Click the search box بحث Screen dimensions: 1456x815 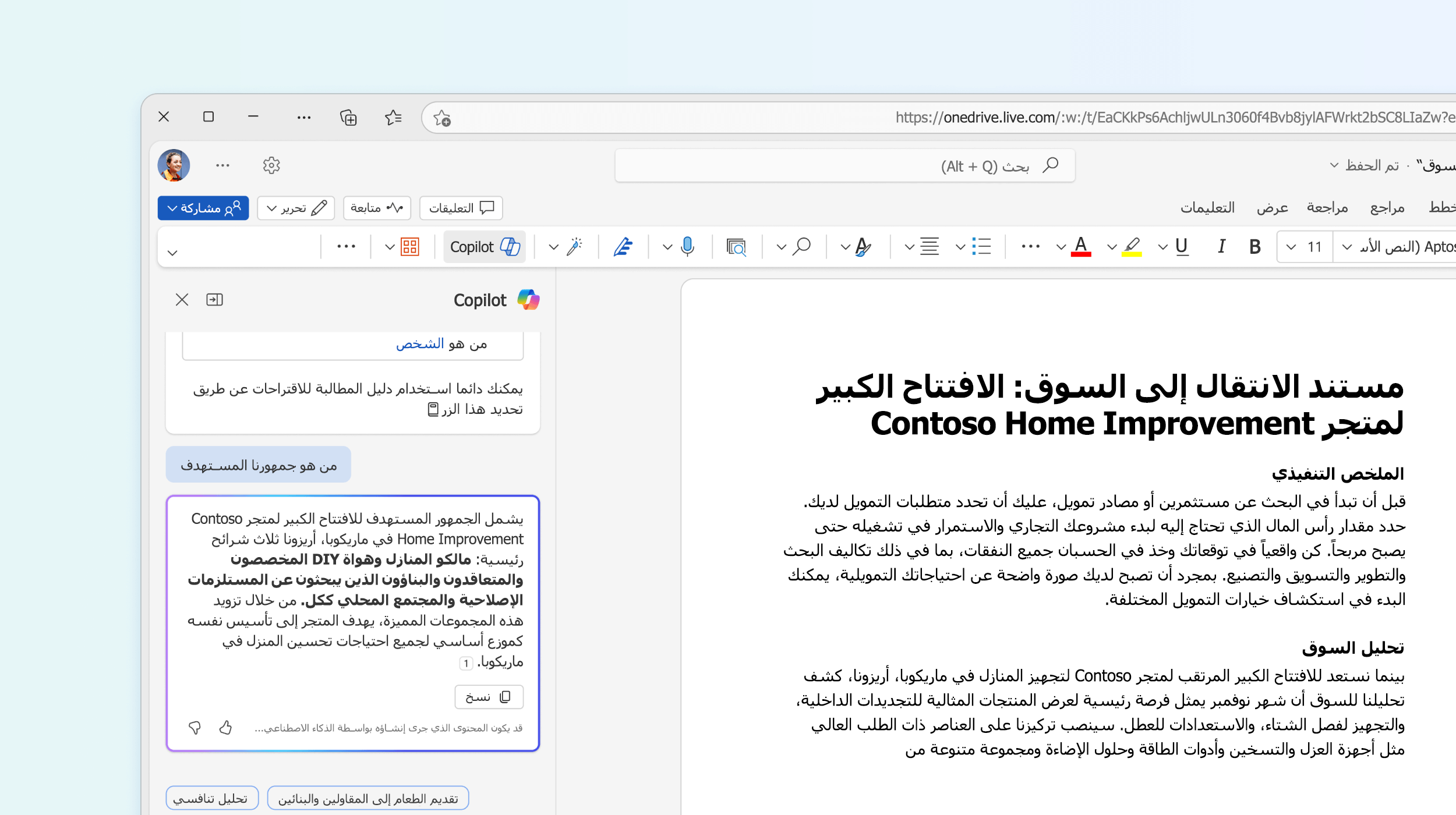click(x=844, y=166)
